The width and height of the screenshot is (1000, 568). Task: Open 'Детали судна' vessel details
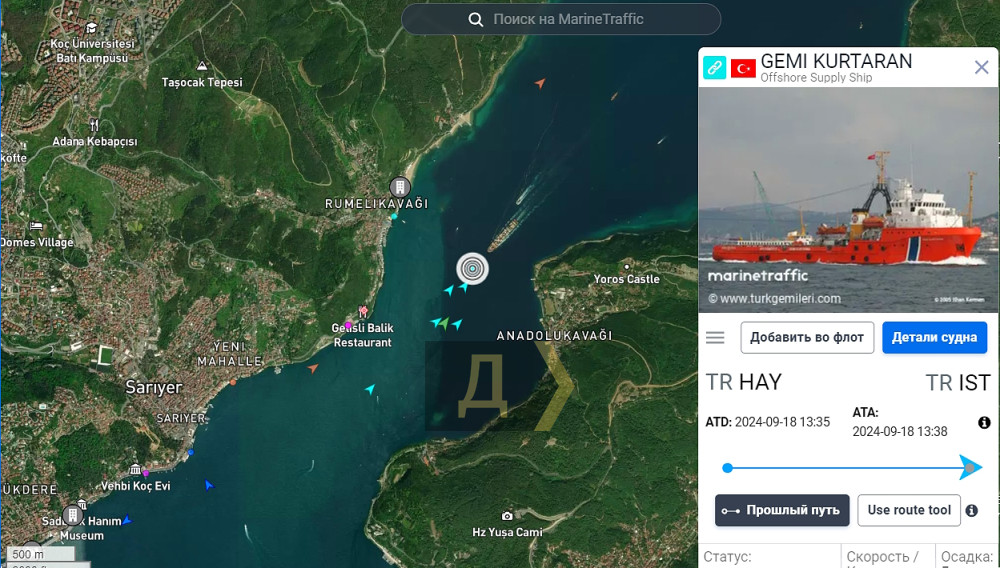pyautogui.click(x=934, y=337)
